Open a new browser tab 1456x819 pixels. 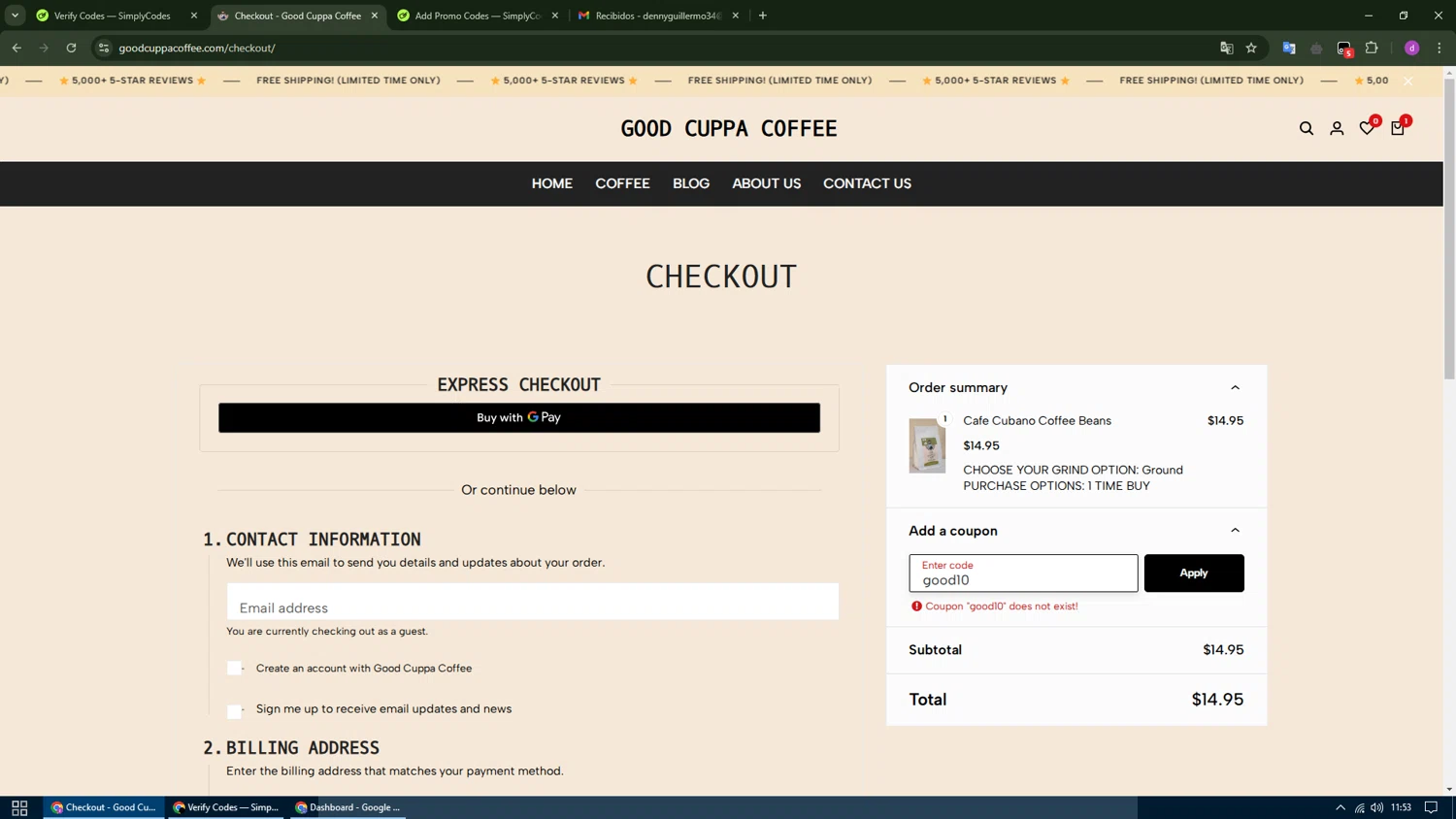pos(763,16)
